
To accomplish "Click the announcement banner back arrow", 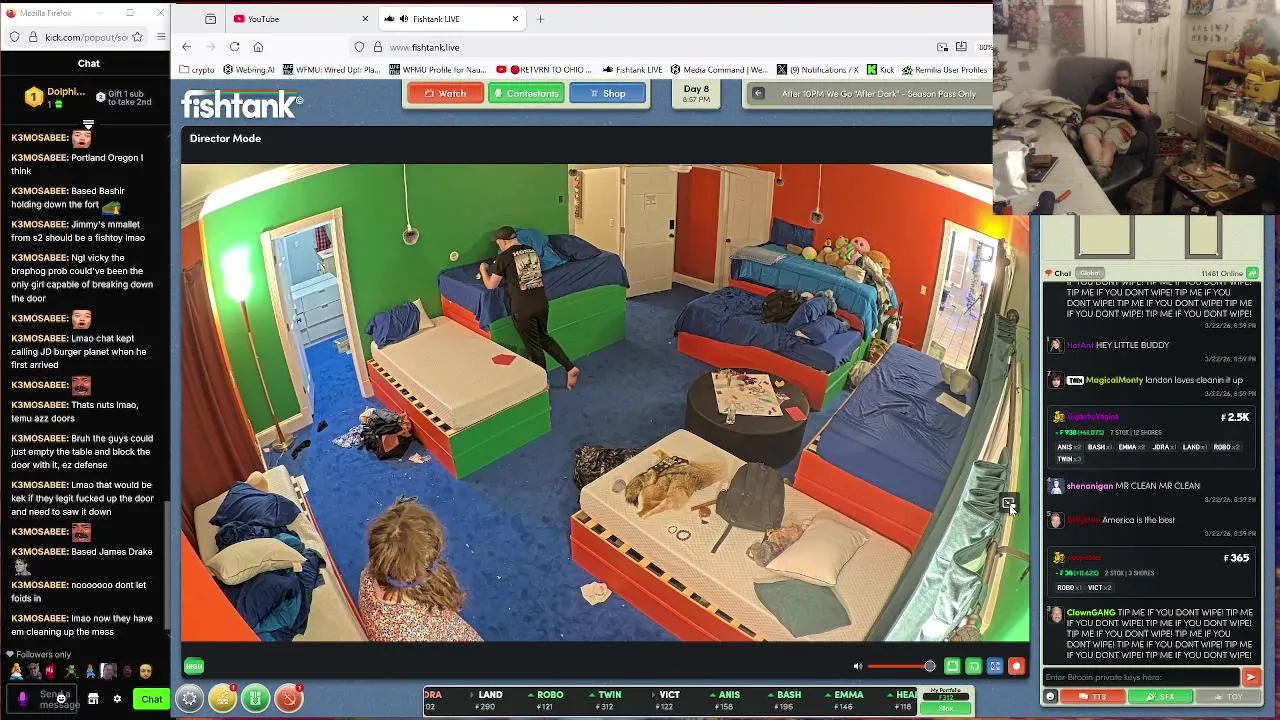I will (758, 93).
